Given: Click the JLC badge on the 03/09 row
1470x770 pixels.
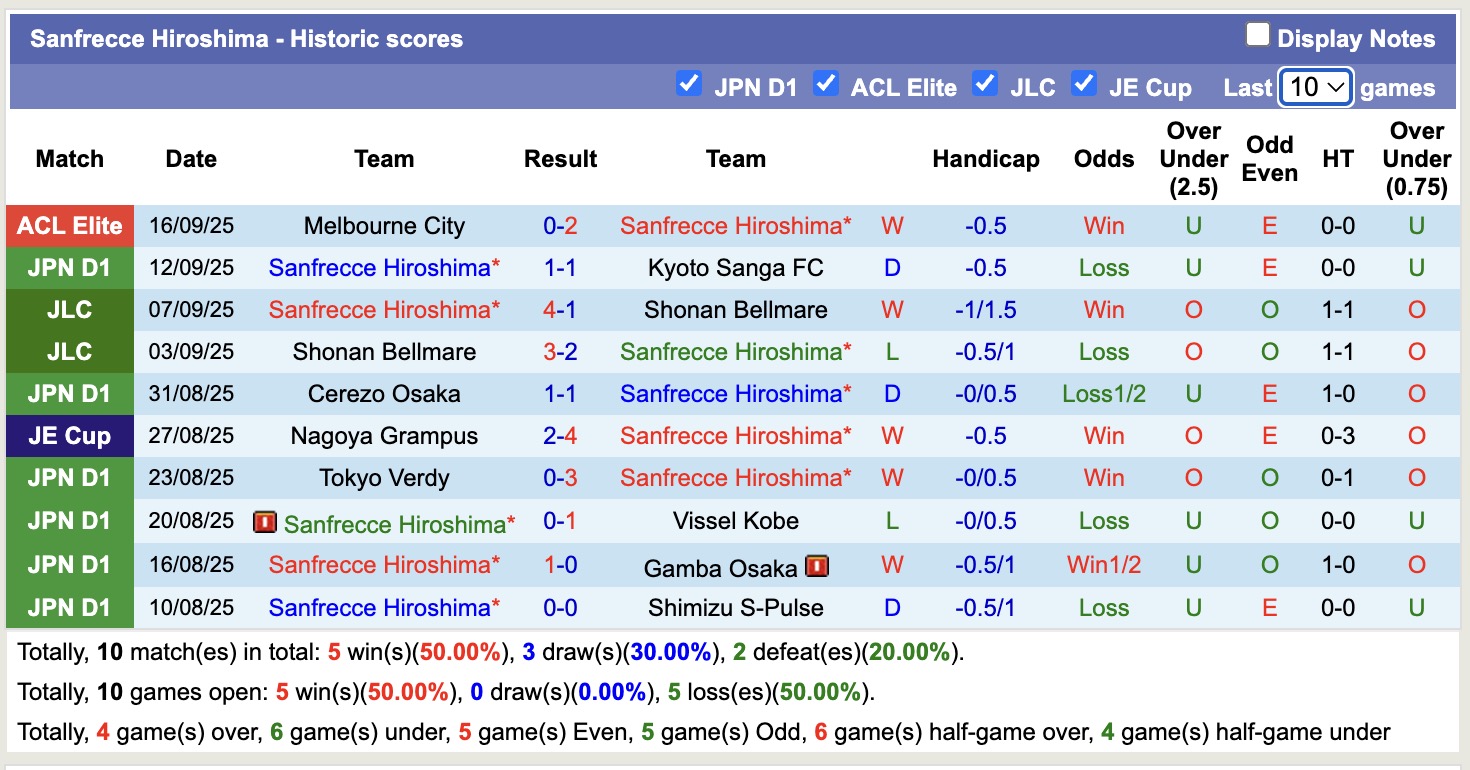Looking at the screenshot, I should pos(69,351).
